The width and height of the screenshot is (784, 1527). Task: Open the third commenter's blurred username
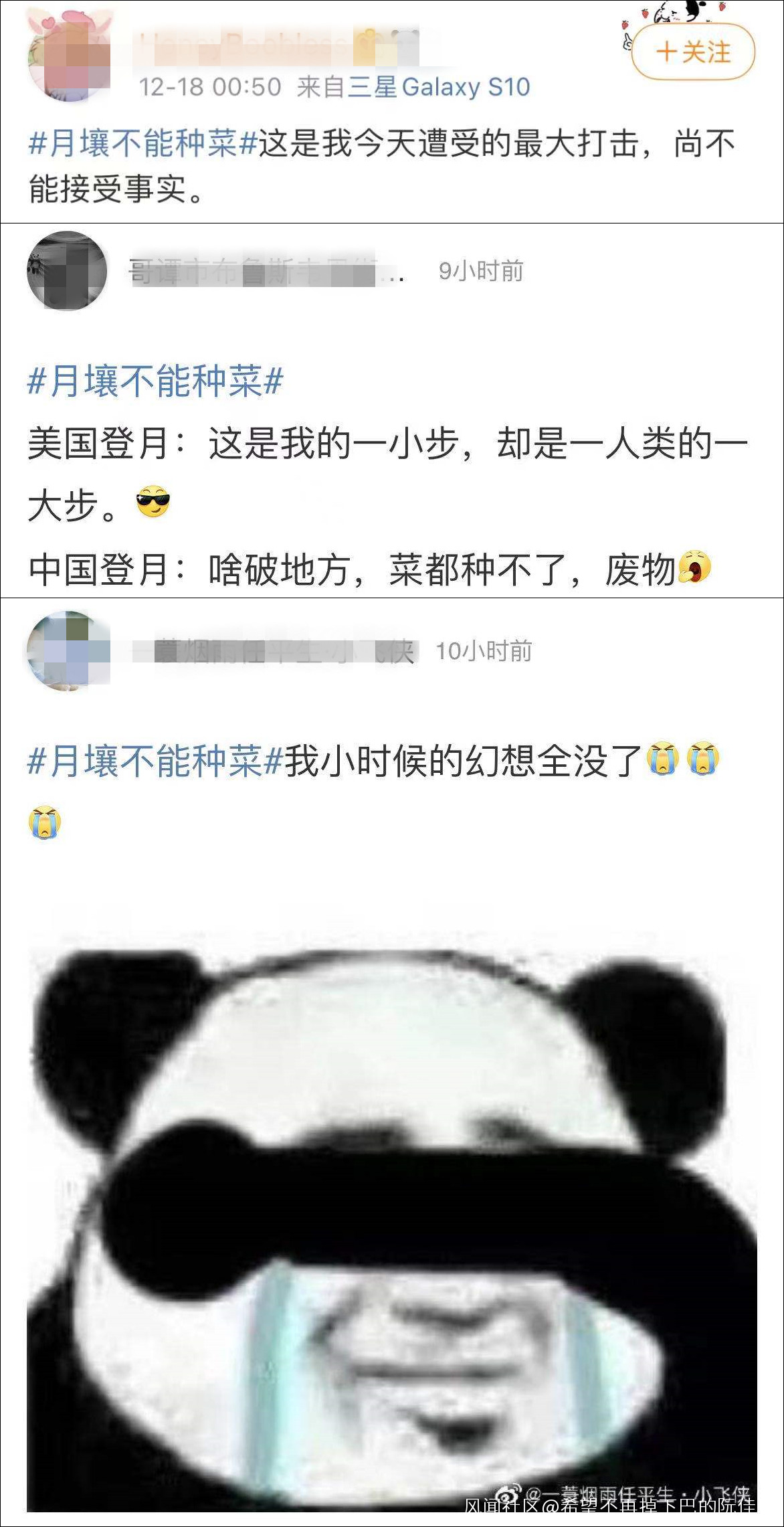276,651
